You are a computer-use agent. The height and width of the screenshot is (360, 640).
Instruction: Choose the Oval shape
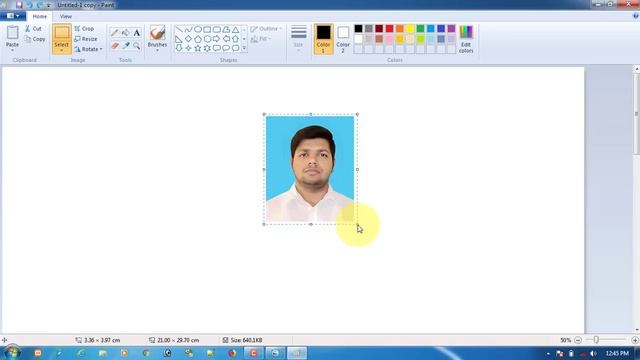click(x=198, y=30)
